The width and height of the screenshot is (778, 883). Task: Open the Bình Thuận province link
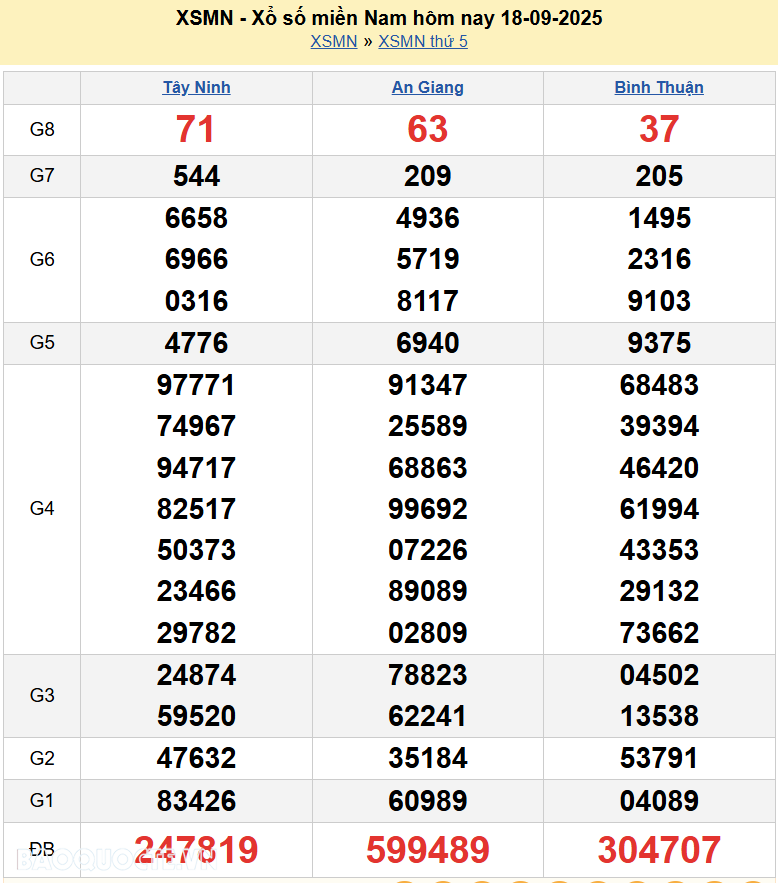659,87
